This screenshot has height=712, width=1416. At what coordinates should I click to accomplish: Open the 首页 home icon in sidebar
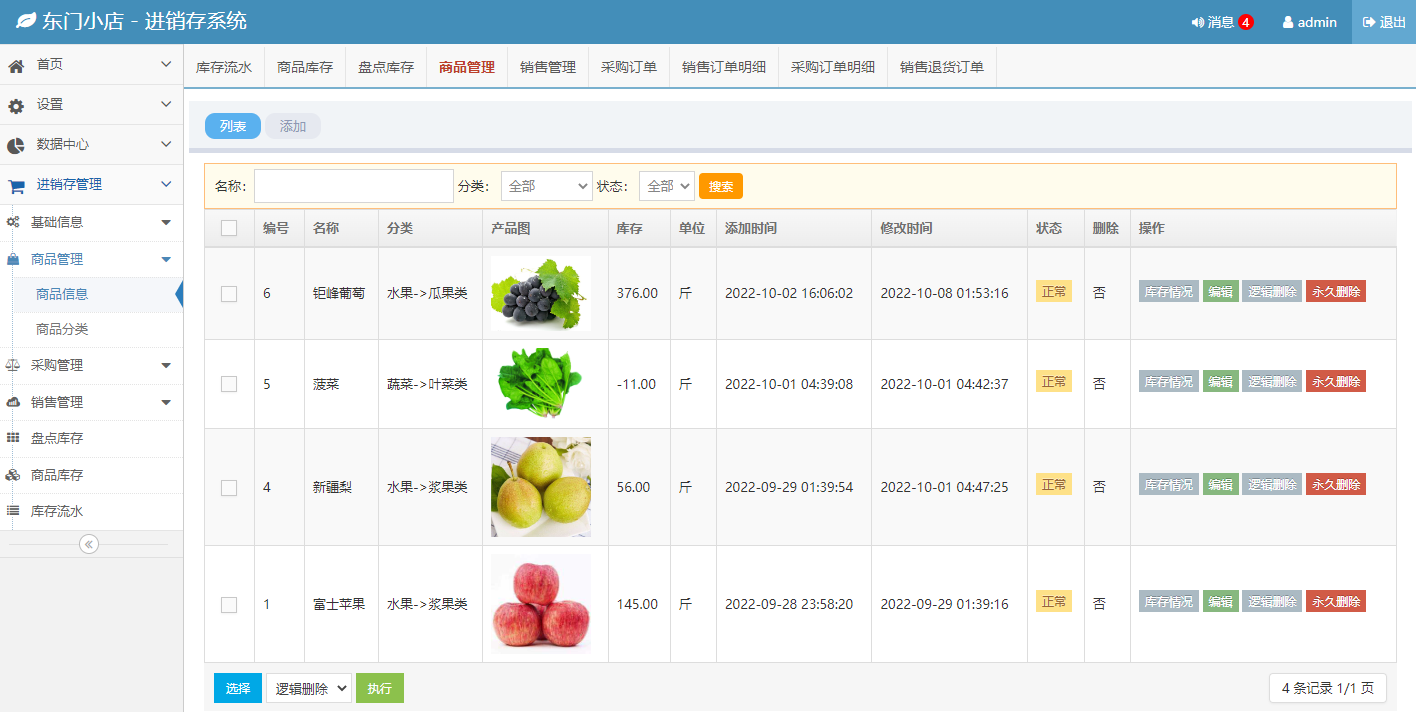pyautogui.click(x=14, y=64)
